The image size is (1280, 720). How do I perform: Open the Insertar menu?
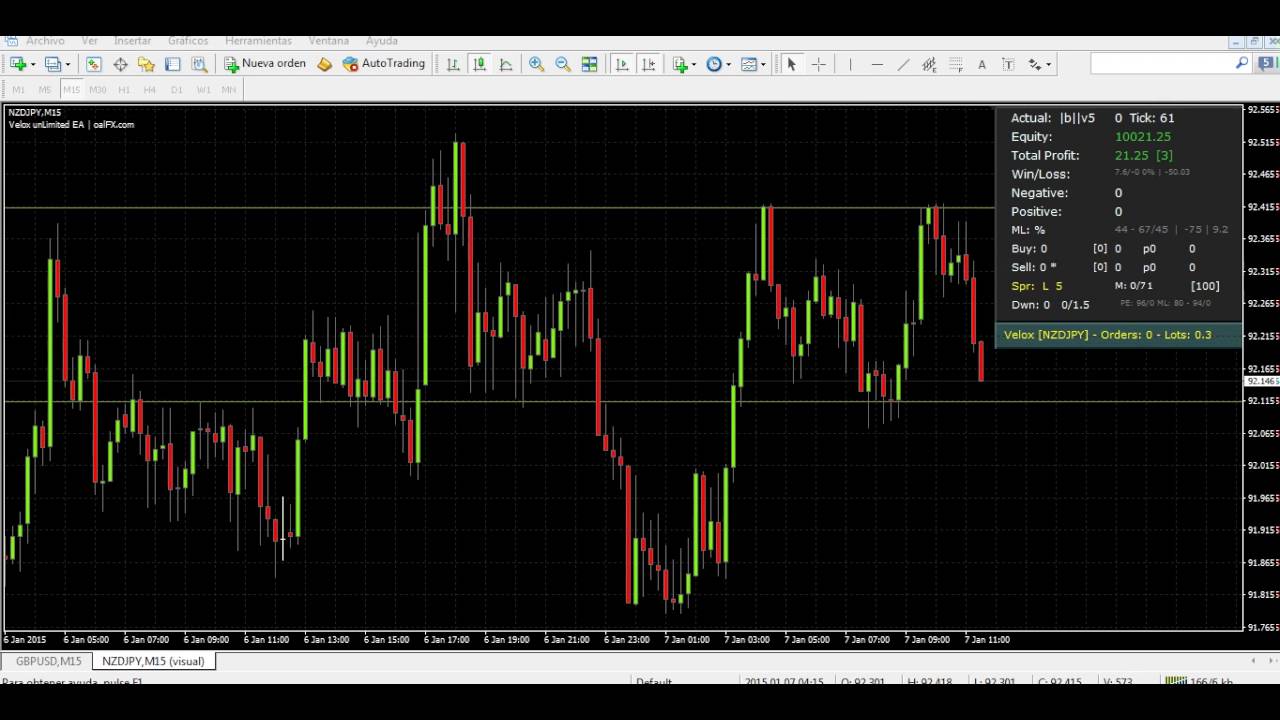pyautogui.click(x=133, y=41)
